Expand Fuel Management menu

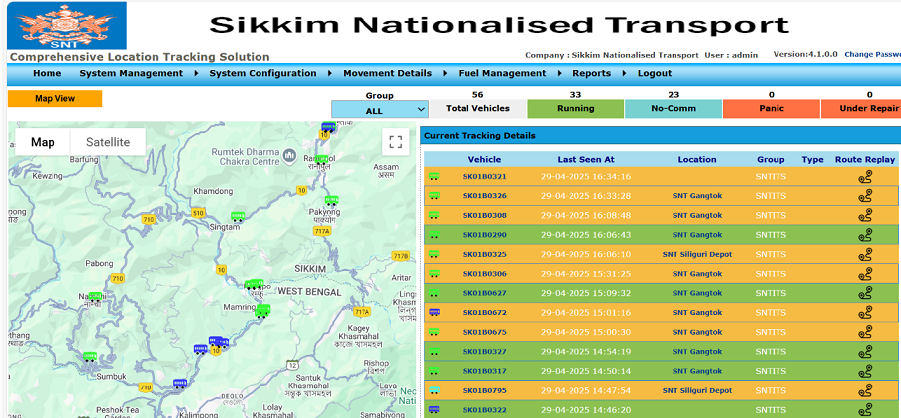502,73
